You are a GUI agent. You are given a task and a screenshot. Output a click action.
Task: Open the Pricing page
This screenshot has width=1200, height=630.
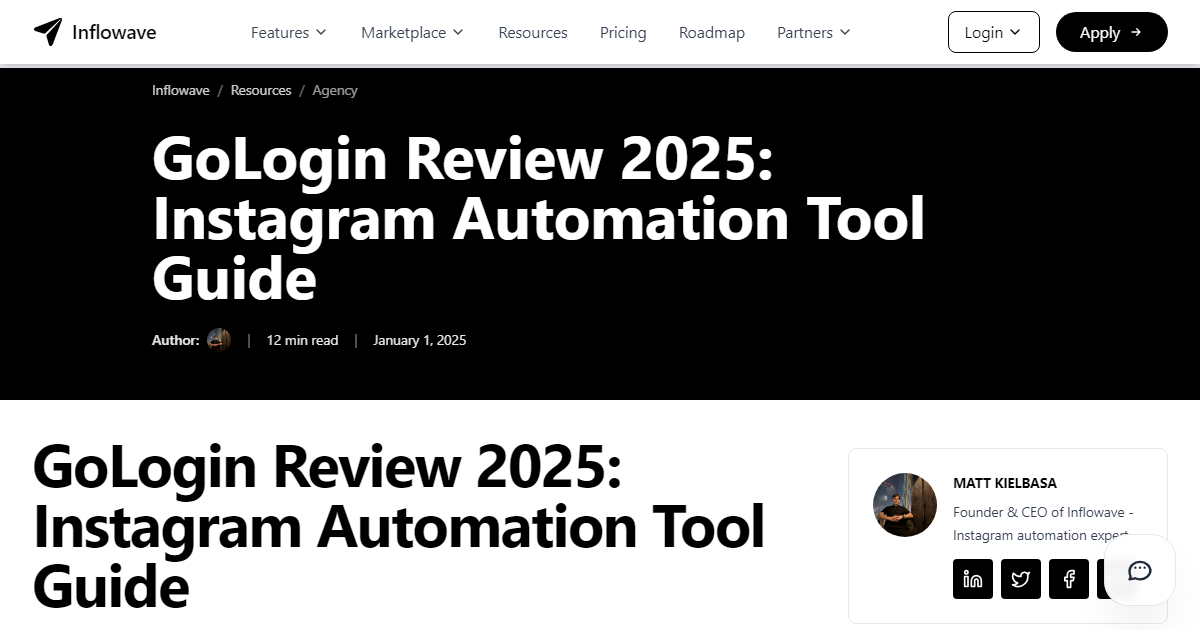pyautogui.click(x=623, y=33)
